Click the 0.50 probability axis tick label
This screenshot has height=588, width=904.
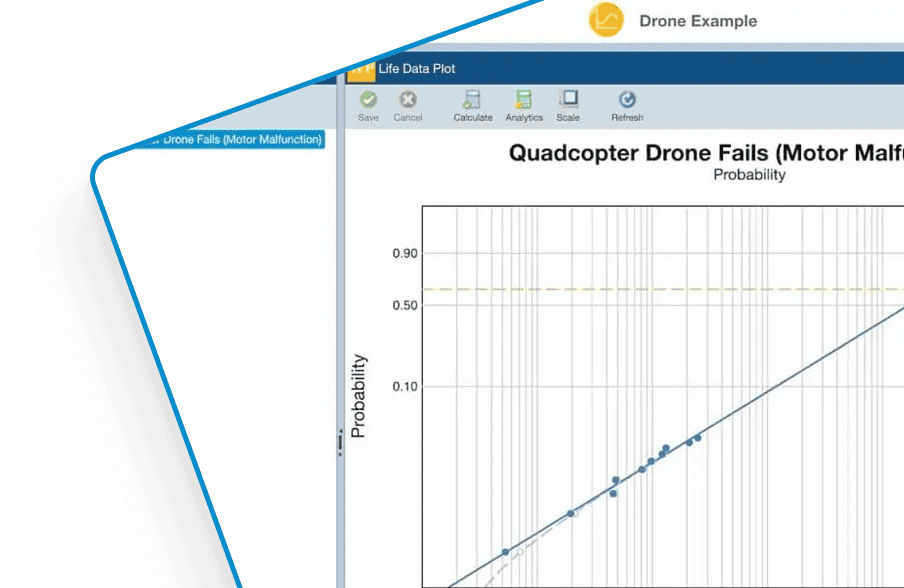pos(404,305)
